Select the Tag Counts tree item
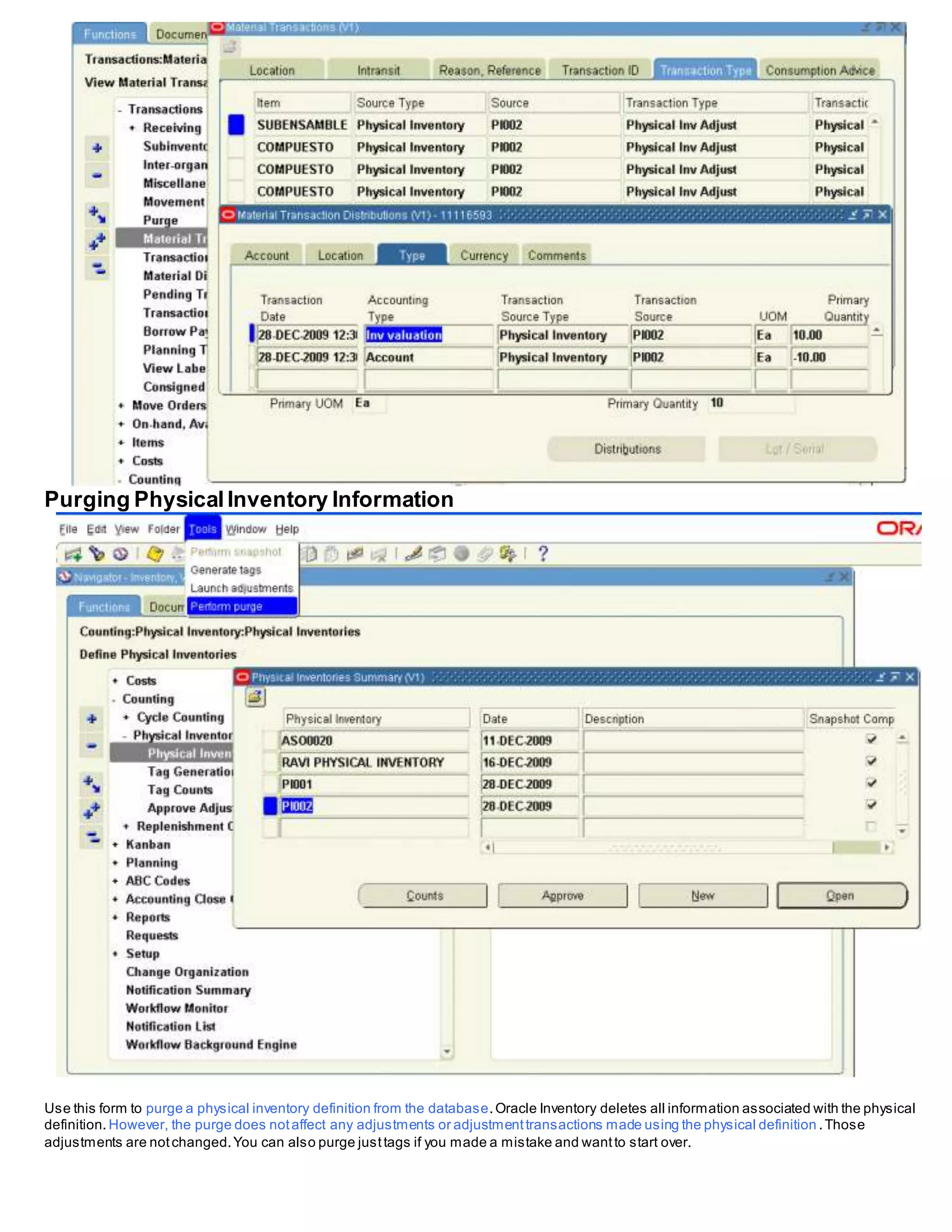The height and width of the screenshot is (1232, 952). (180, 790)
